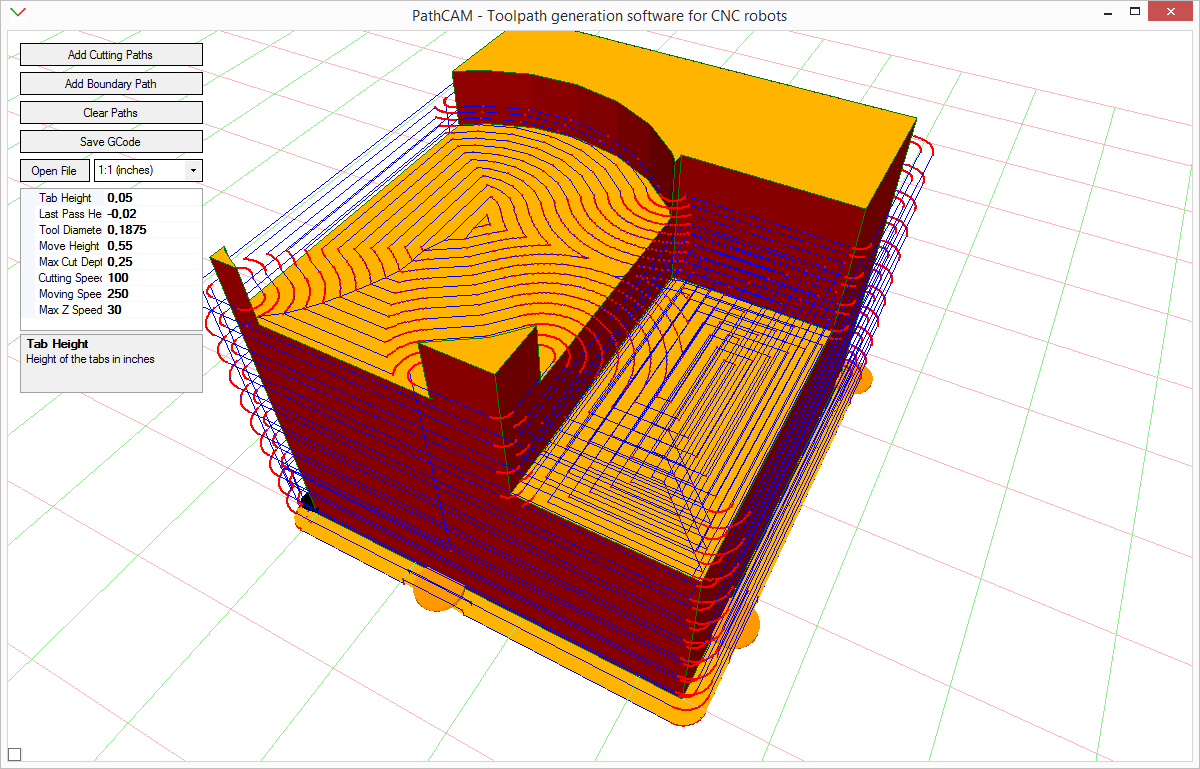Click the Add Boundary Path button
Viewport: 1200px width, 769px height.
coord(111,84)
